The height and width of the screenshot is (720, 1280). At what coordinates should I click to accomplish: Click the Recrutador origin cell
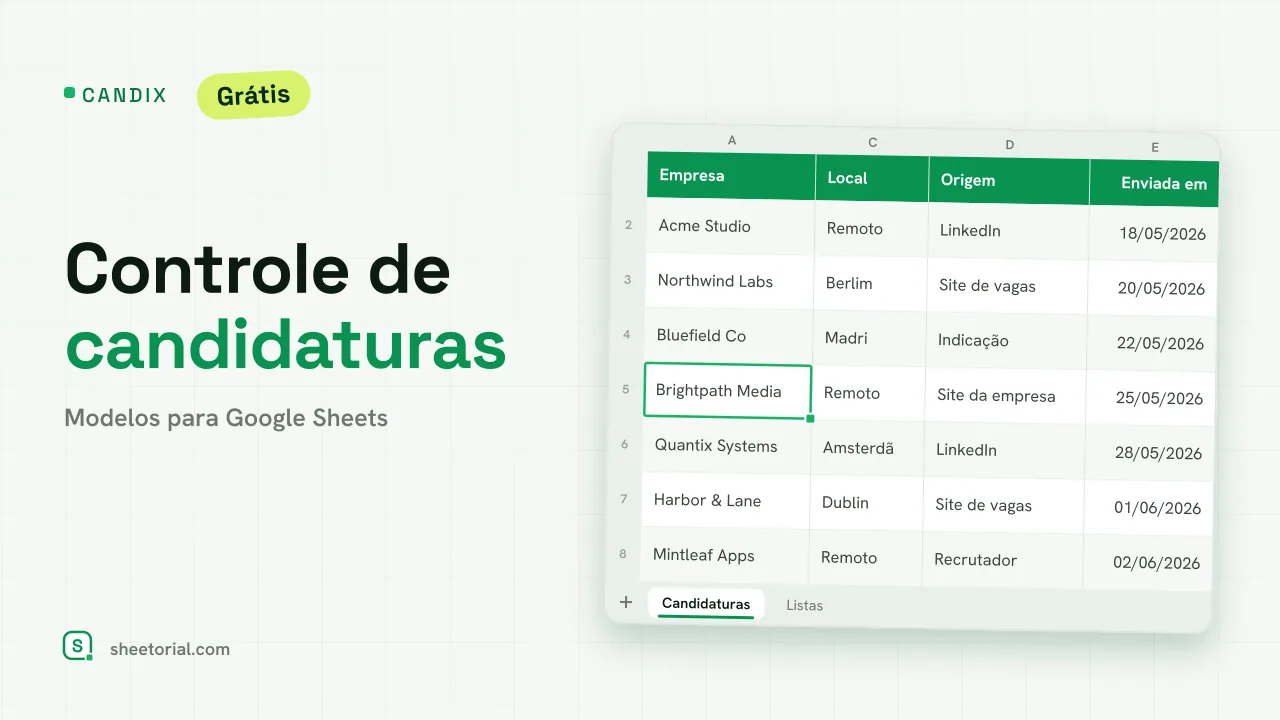click(x=1002, y=560)
